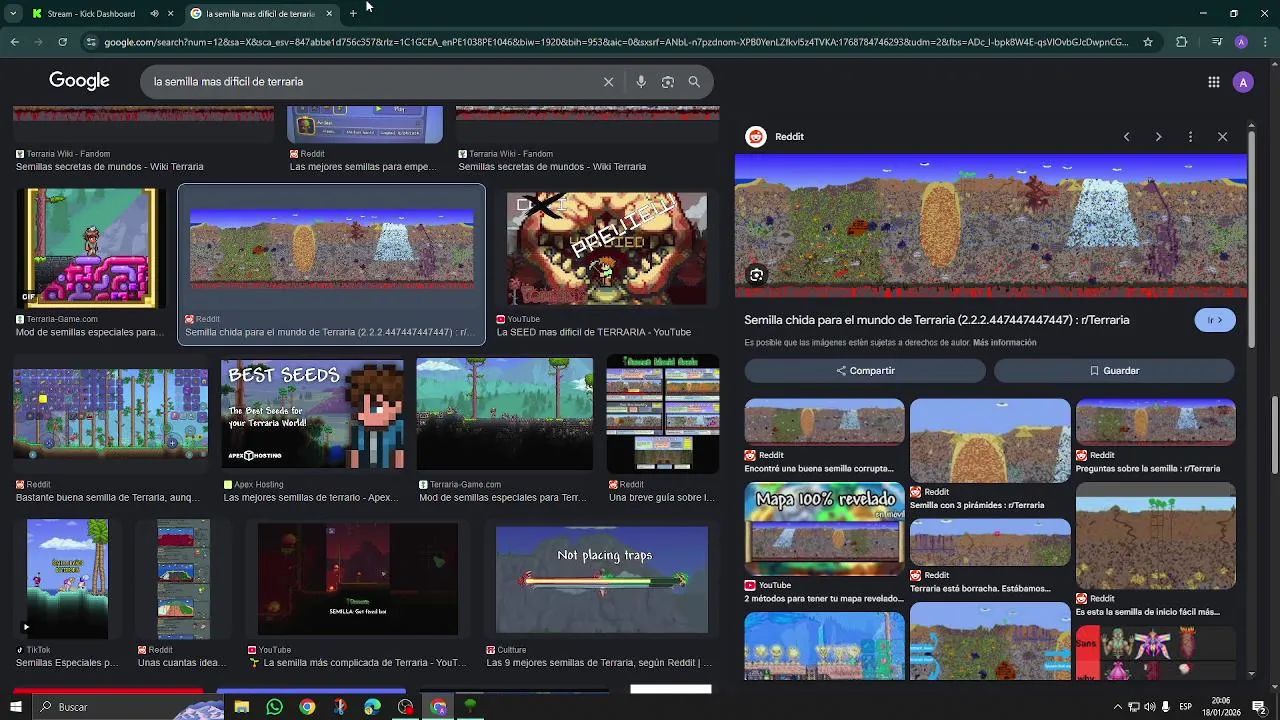Open the Google apps grid
Screen dimensions: 1280x720
[x=1213, y=82]
